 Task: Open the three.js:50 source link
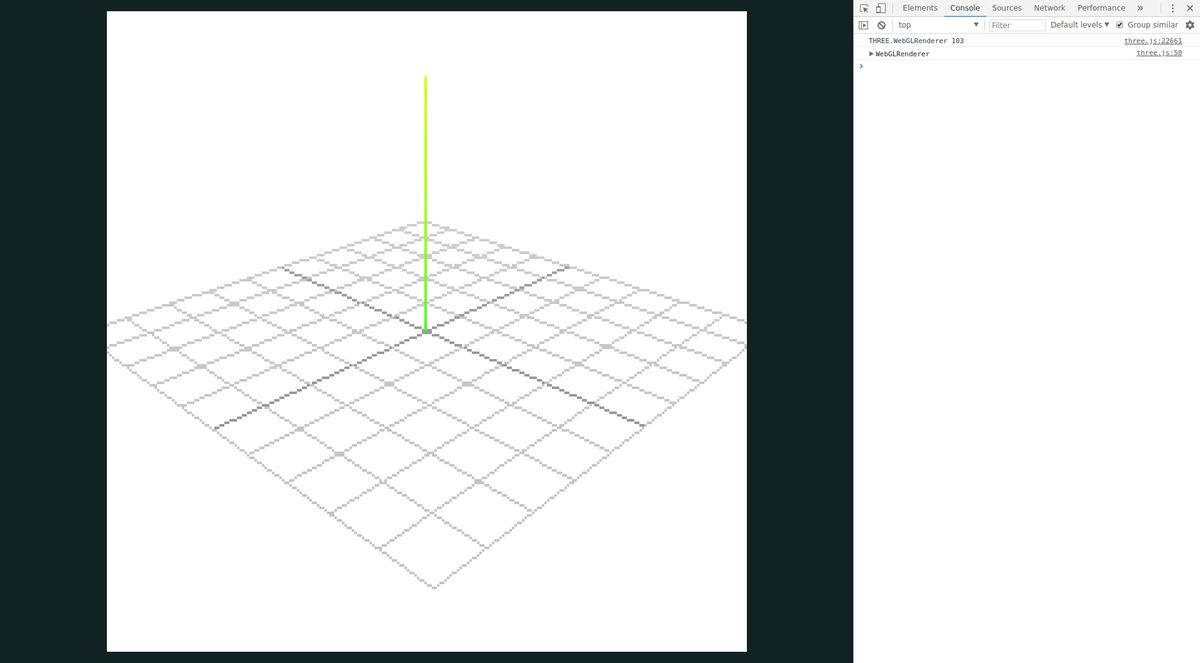coord(1158,53)
